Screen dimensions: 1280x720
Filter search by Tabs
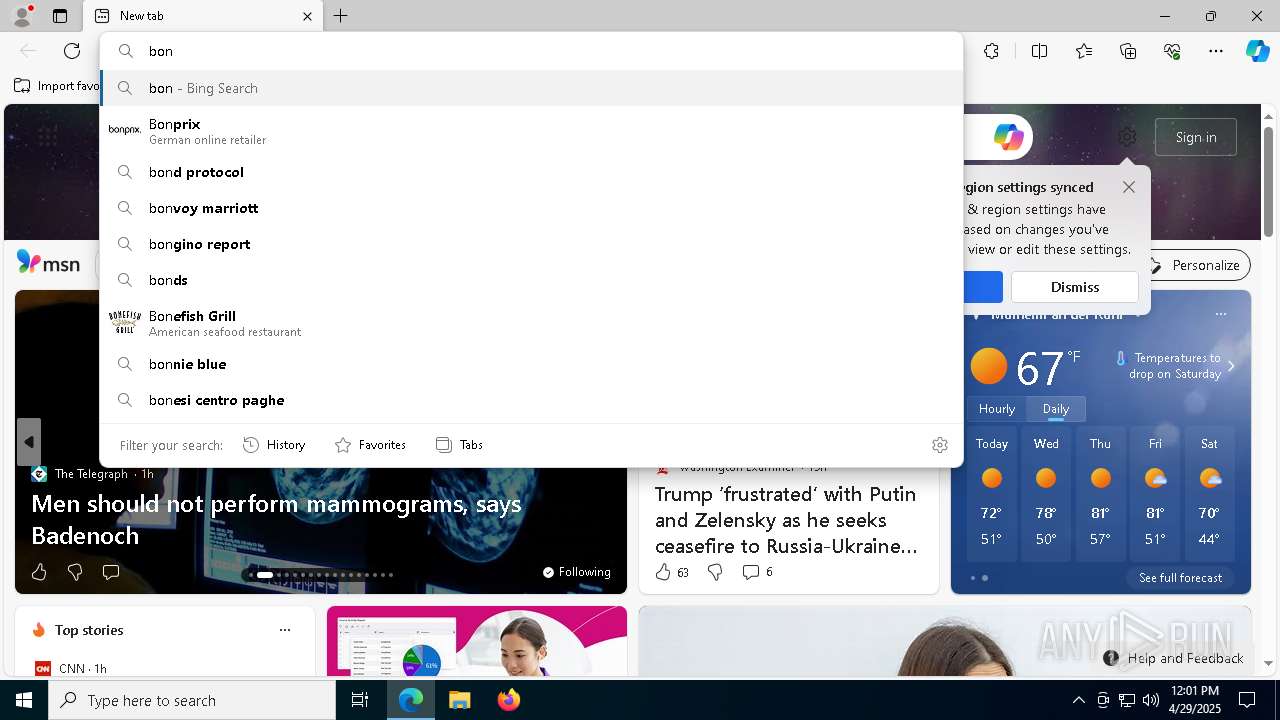459,445
